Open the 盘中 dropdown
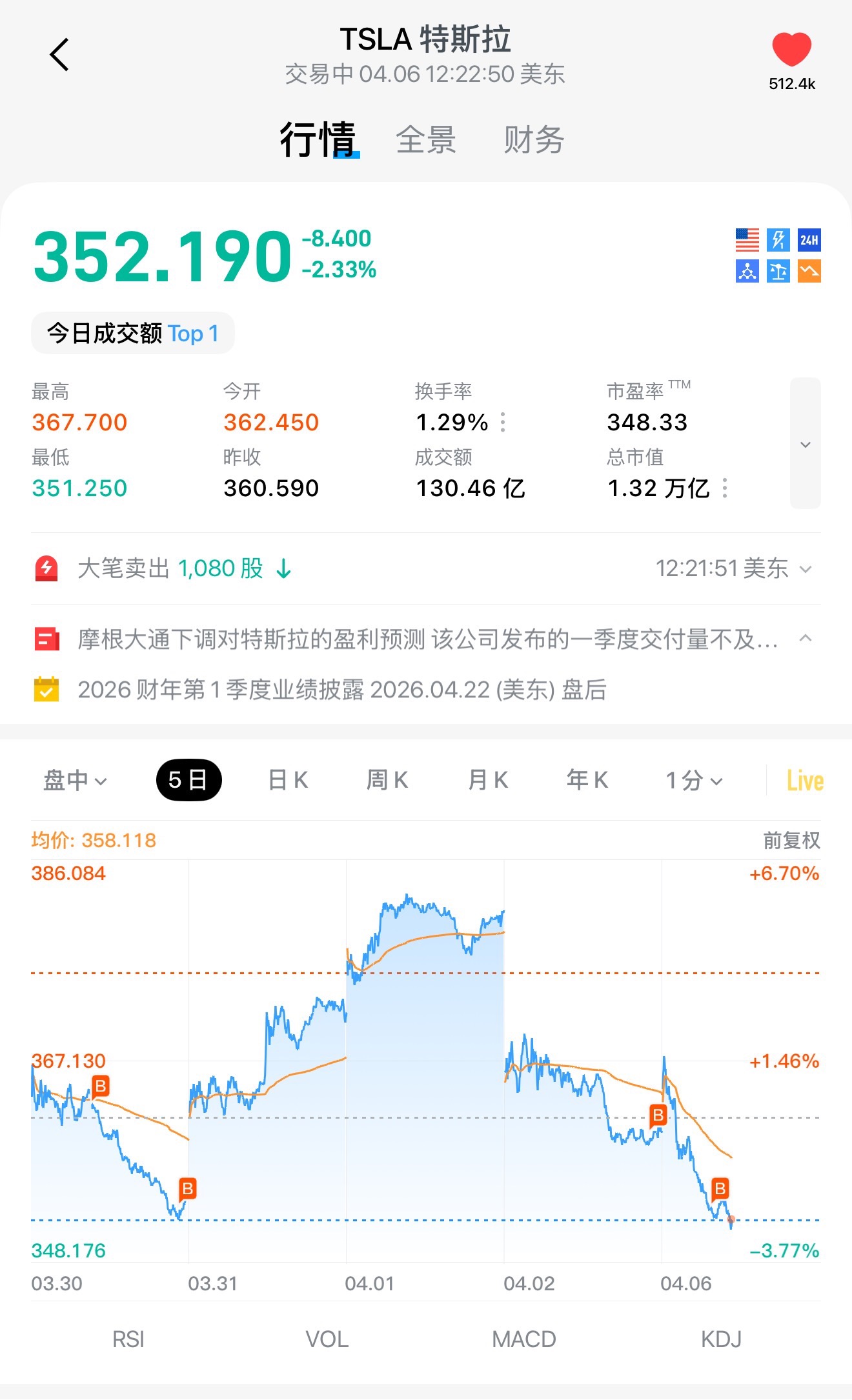Screen dimensions: 852x1400 point(75,781)
